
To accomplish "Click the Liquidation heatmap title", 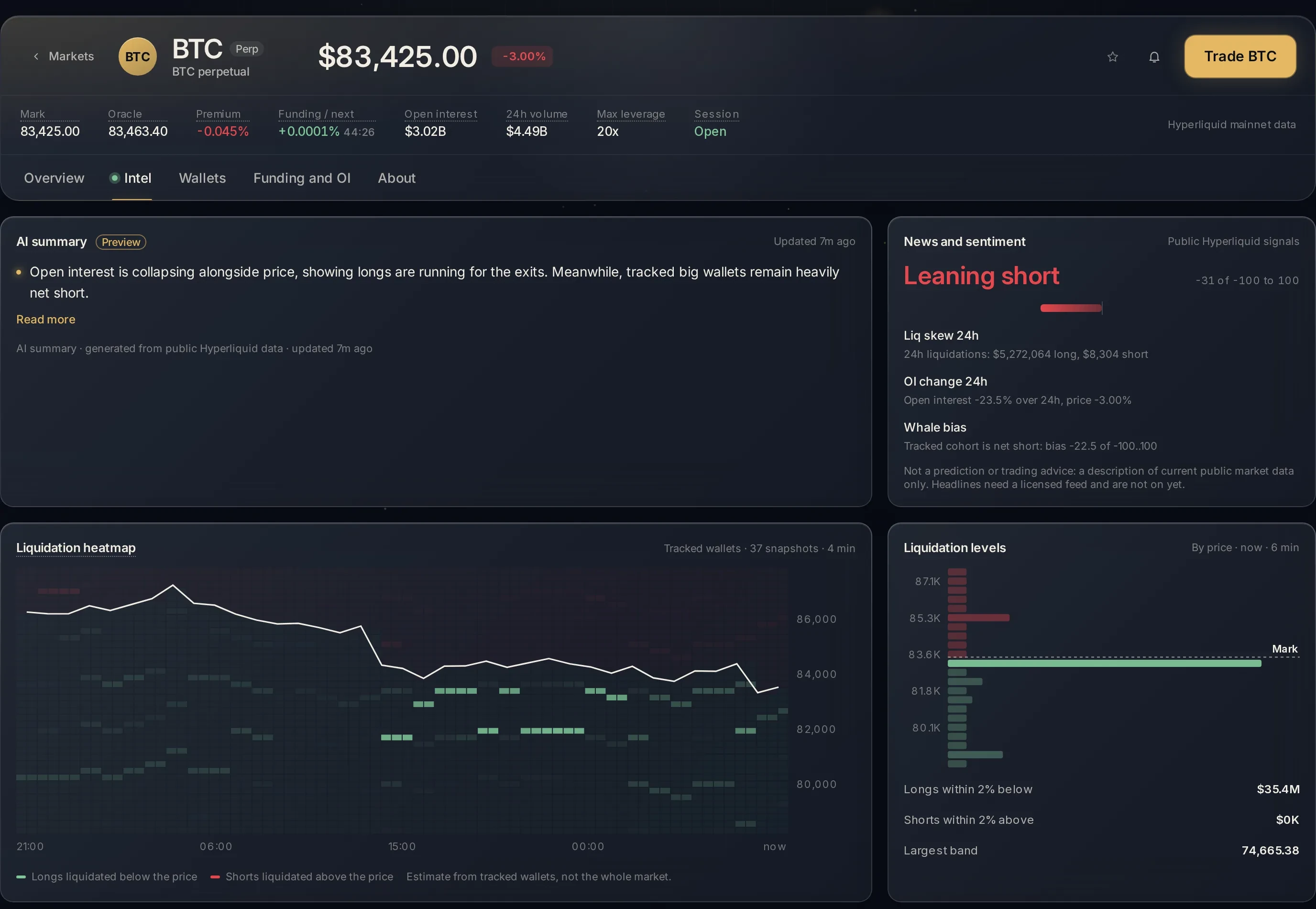I will (x=76, y=548).
